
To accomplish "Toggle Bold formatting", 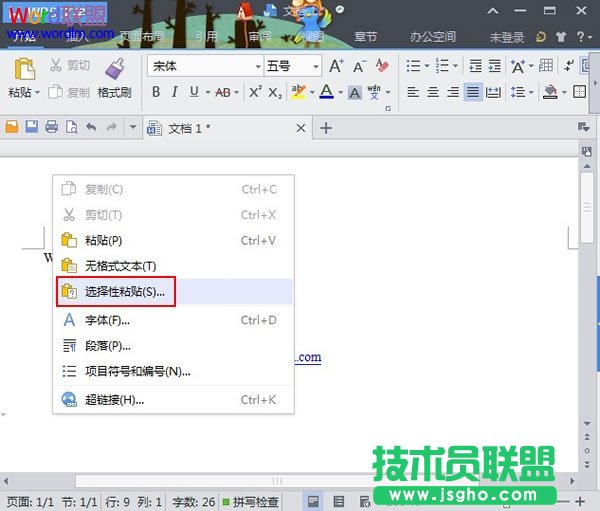I will pyautogui.click(x=156, y=92).
